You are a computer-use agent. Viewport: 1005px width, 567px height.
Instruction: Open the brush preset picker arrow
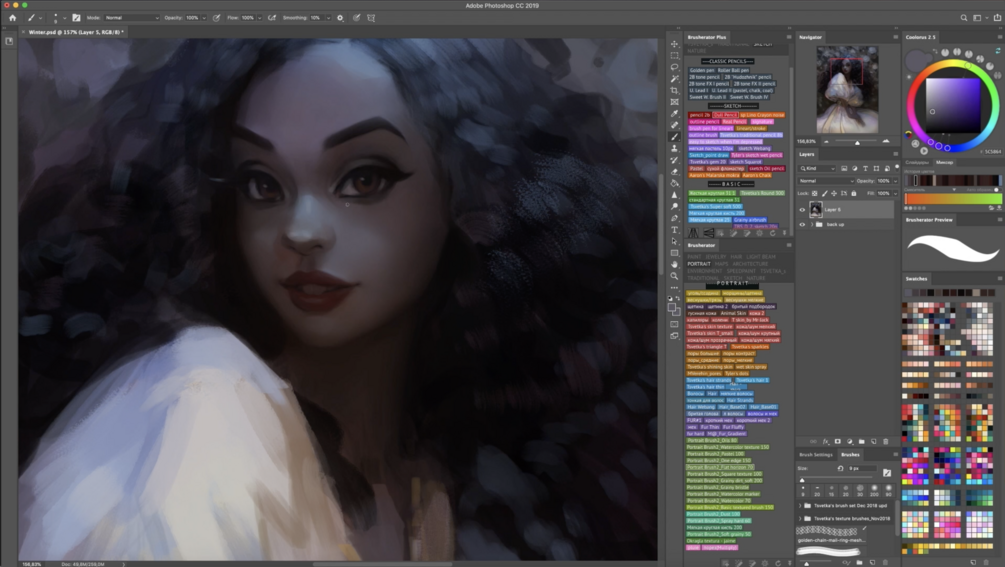[64, 18]
